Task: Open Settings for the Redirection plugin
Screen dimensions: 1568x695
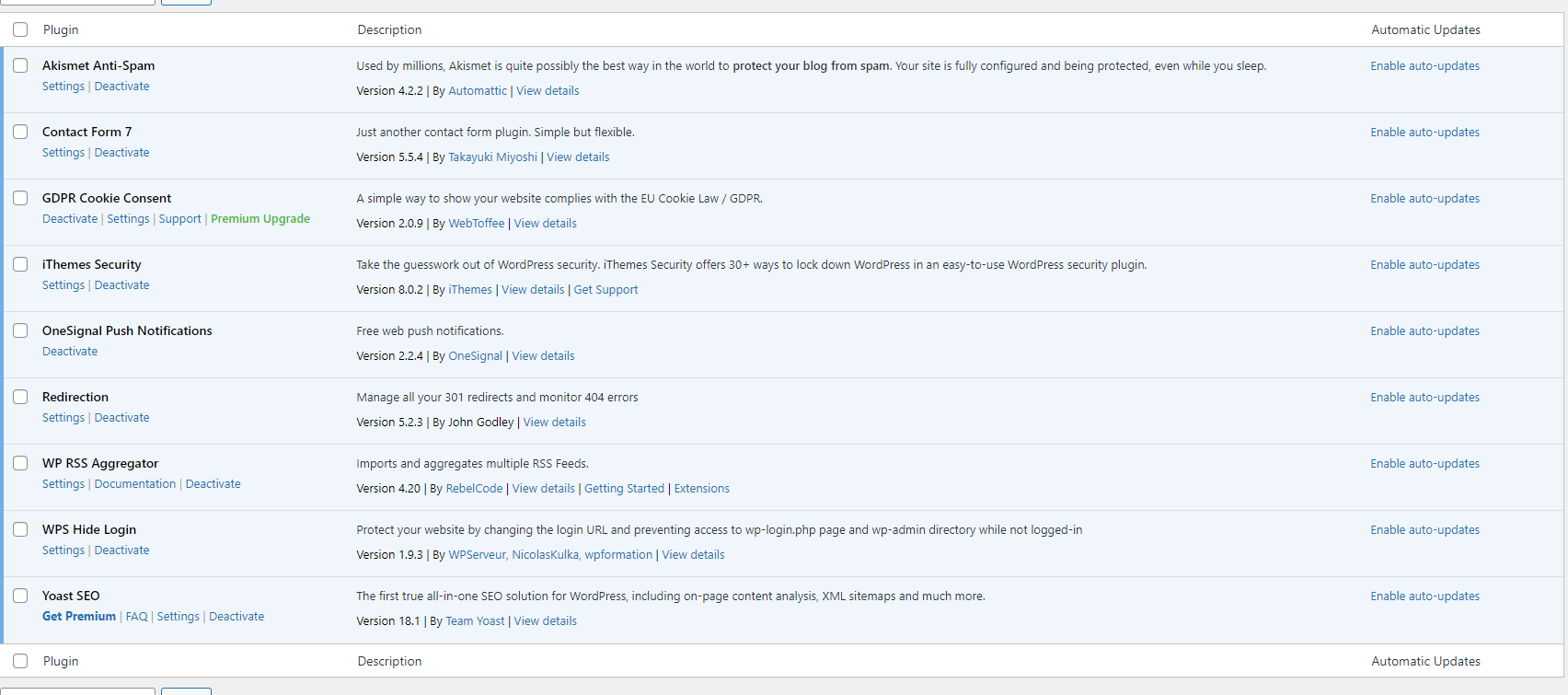Action: click(x=63, y=418)
